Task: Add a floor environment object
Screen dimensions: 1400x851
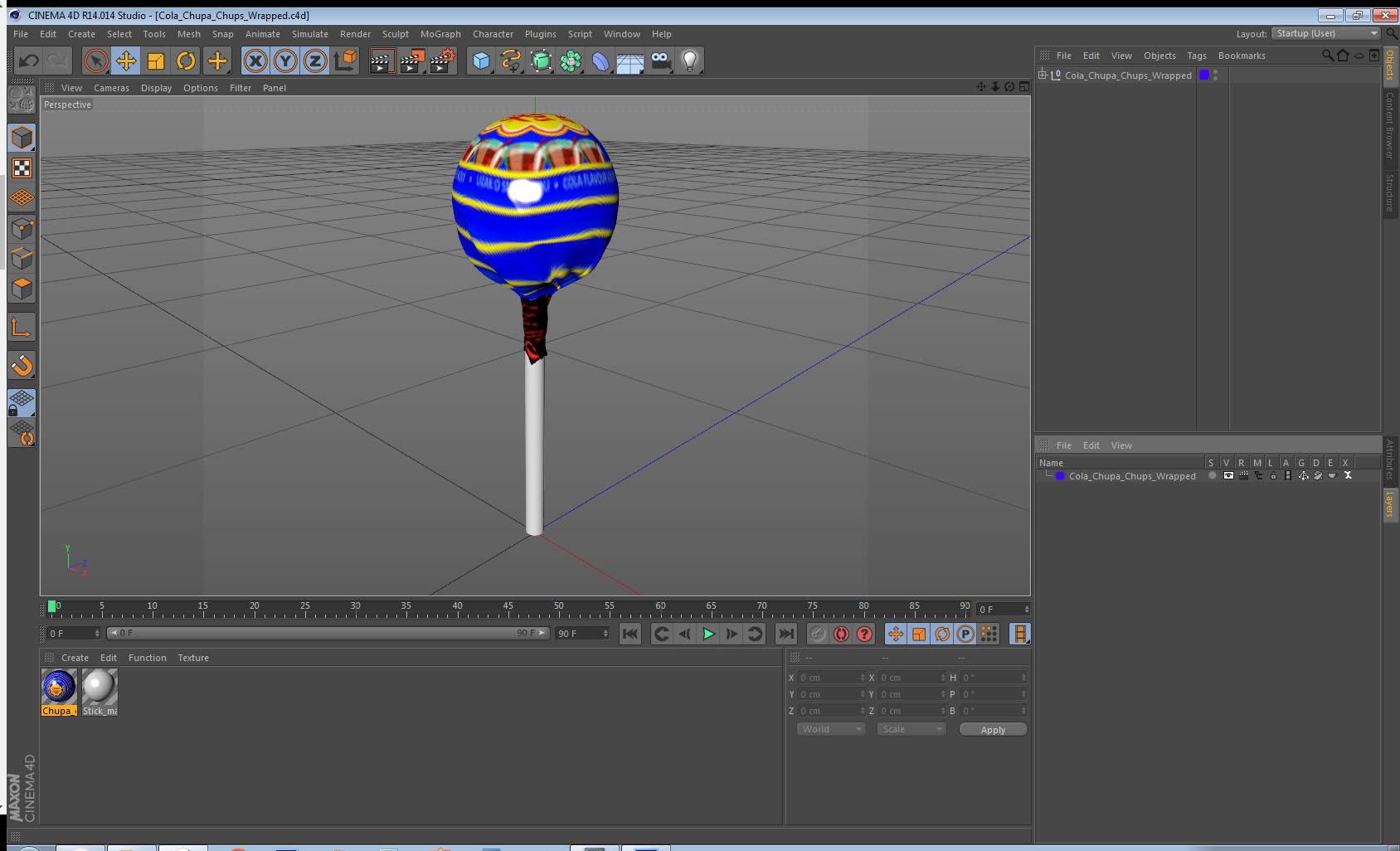Action: click(x=630, y=61)
